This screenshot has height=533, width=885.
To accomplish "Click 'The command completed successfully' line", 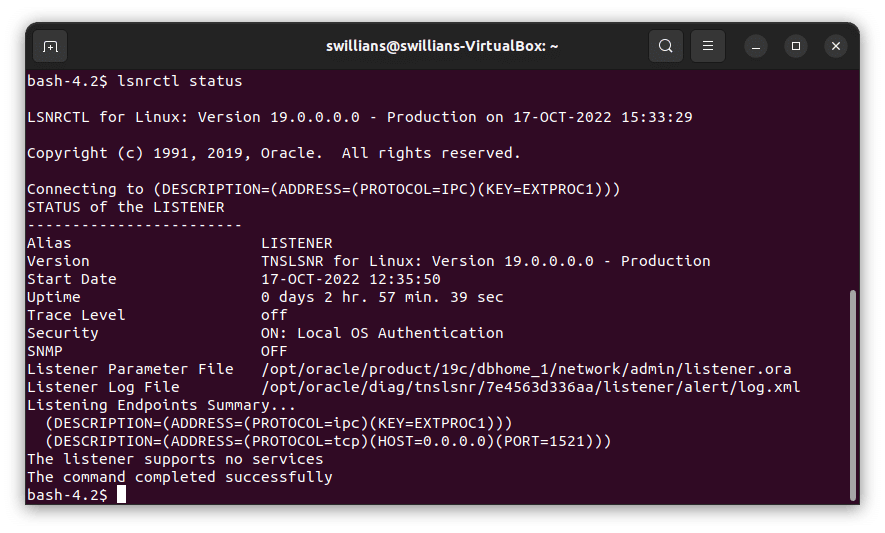I will [179, 477].
